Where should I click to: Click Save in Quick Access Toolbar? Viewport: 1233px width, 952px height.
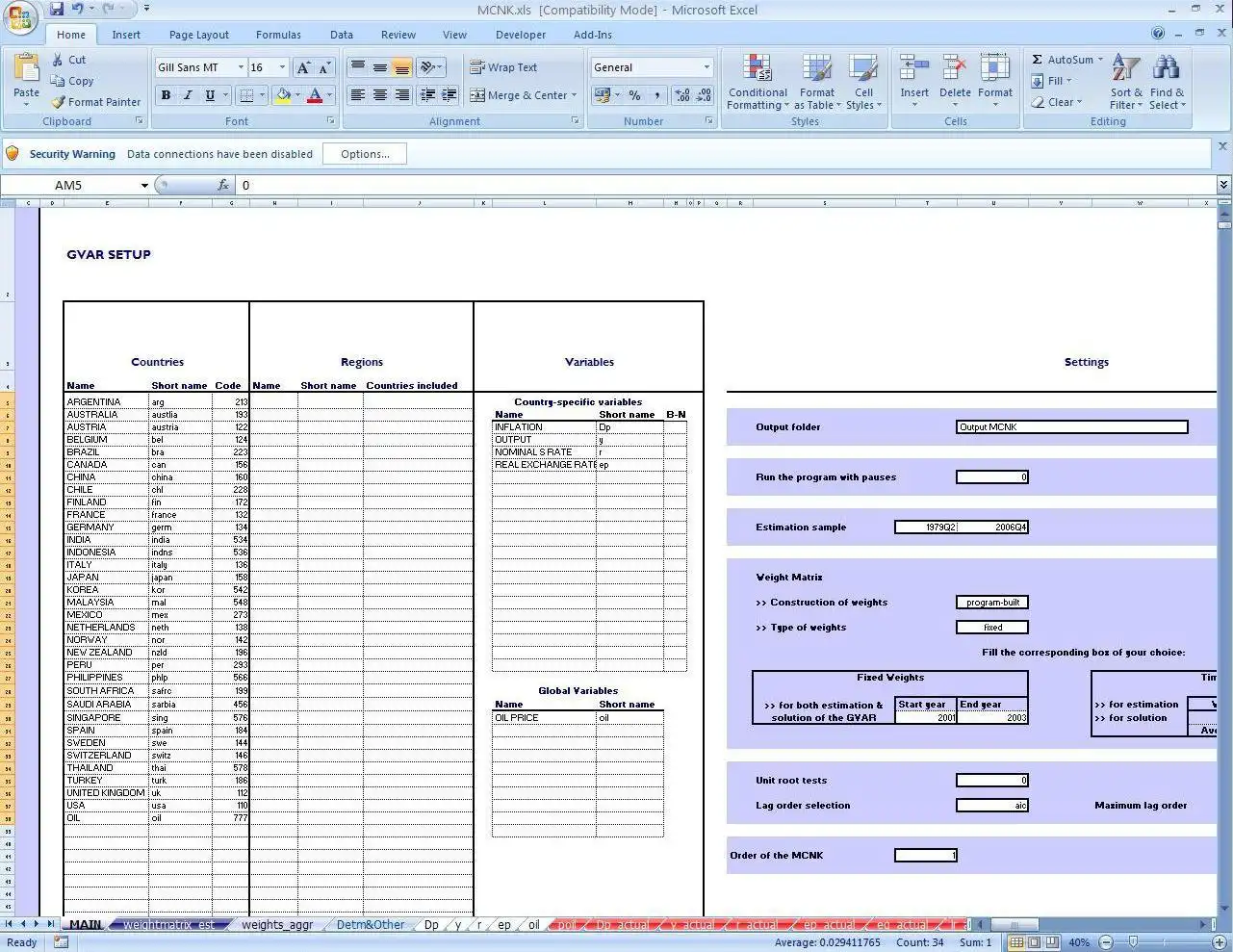coord(57,9)
